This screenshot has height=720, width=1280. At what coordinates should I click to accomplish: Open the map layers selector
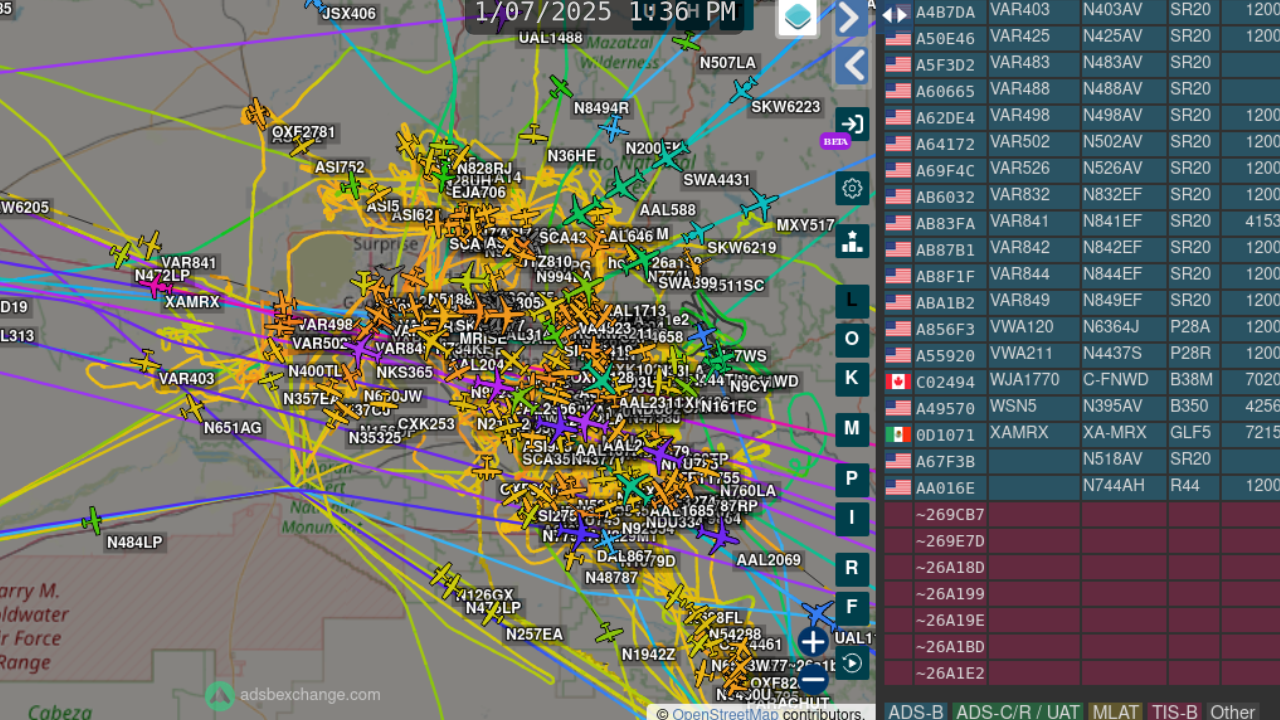click(x=798, y=17)
